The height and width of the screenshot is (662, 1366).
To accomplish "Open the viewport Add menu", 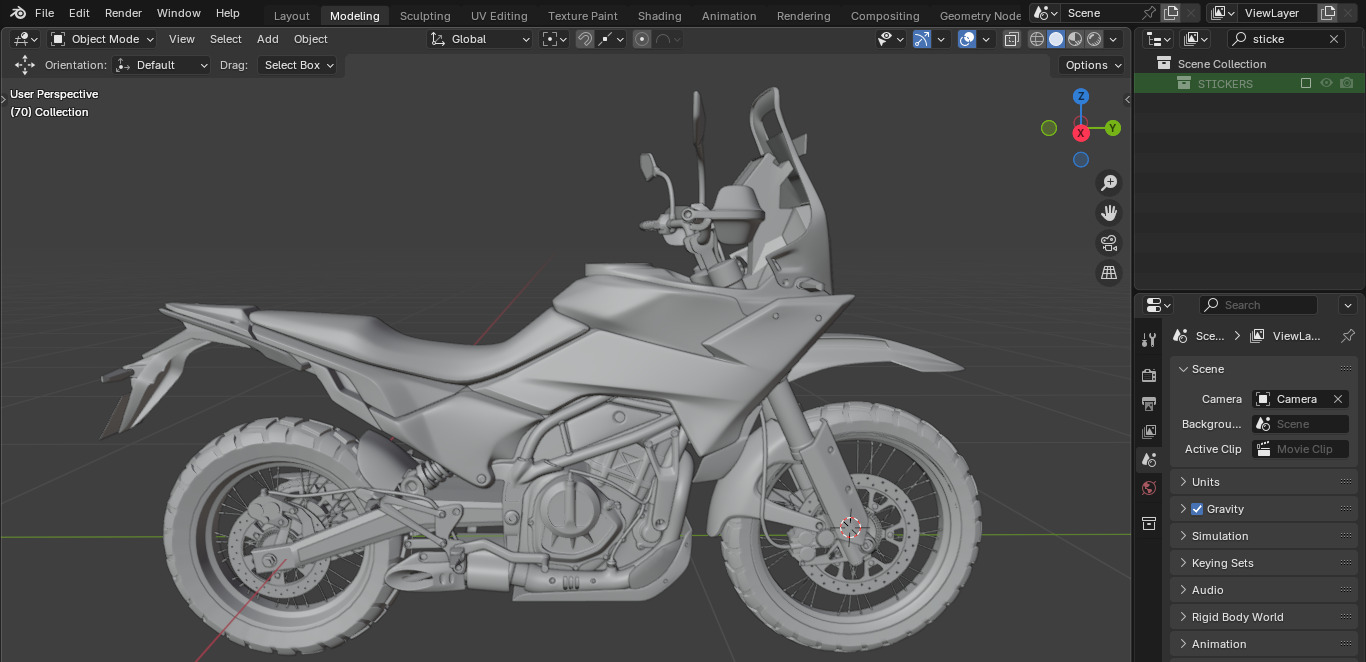I will tap(268, 39).
